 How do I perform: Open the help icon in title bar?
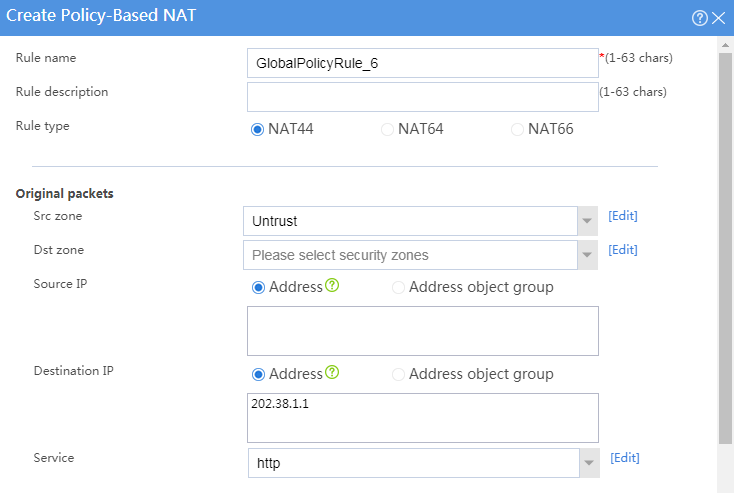699,18
